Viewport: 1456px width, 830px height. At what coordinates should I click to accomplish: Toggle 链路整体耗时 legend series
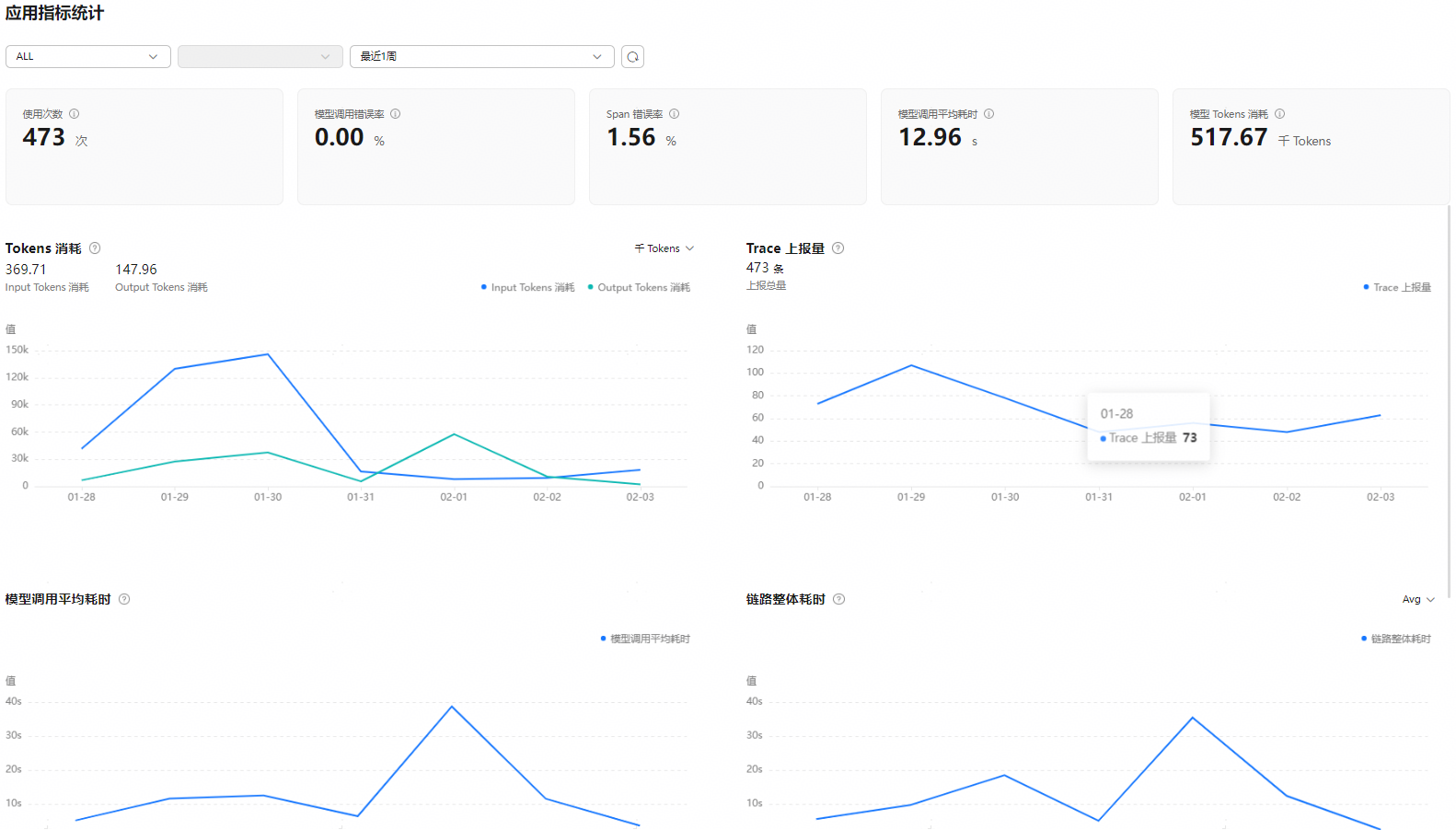click(1399, 639)
